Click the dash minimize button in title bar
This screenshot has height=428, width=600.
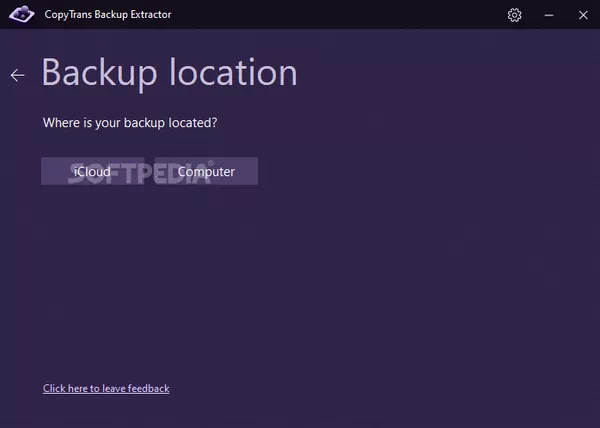549,15
